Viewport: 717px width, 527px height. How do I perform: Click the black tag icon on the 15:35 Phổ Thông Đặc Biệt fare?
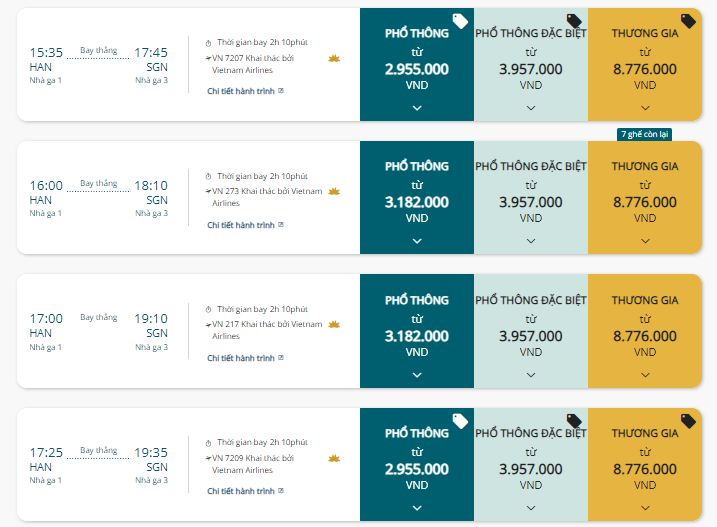(574, 21)
